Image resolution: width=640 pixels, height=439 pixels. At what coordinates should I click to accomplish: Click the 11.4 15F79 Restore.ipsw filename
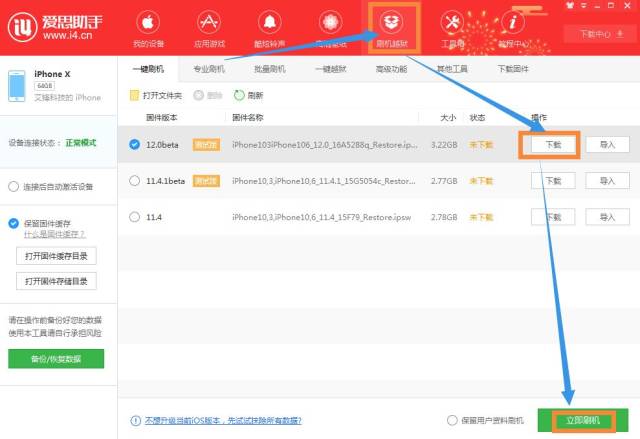[x=322, y=217]
